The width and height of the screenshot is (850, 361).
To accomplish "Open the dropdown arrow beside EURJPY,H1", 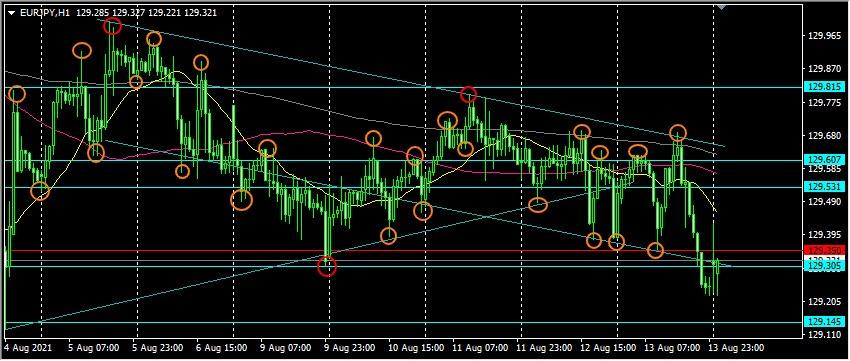I will click(12, 13).
